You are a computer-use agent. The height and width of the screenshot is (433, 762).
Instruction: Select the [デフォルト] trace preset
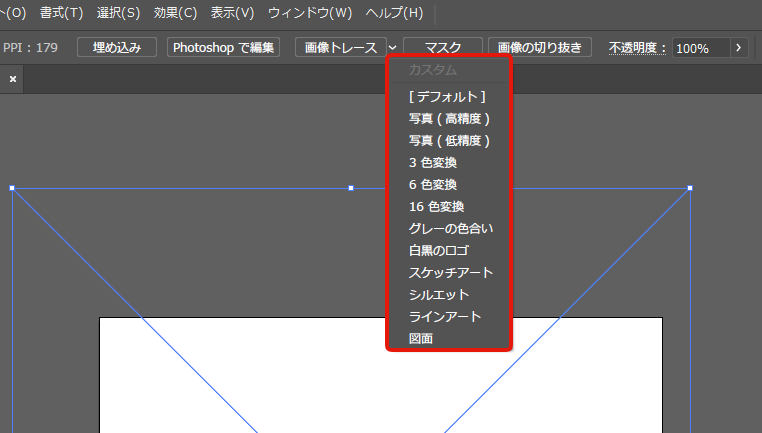(447, 97)
